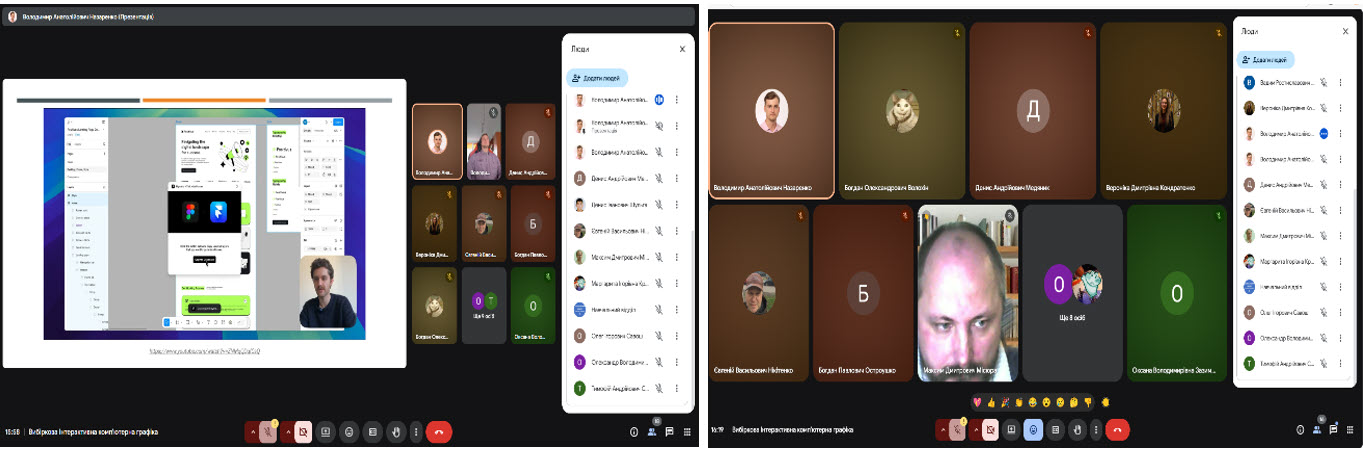Raise hand in the left meeting toolbar
The image size is (1363, 449).
point(397,431)
